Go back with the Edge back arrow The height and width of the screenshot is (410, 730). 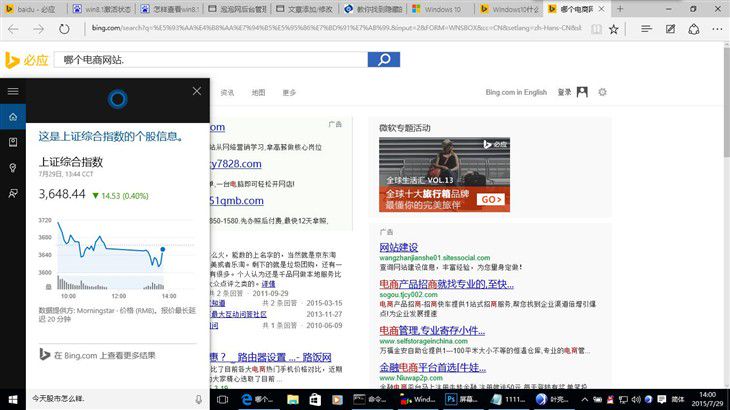tap(13, 29)
